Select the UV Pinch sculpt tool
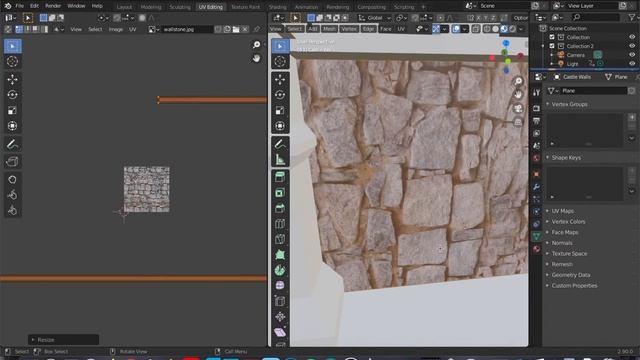This screenshot has height=360, width=640. pyautogui.click(x=12, y=210)
